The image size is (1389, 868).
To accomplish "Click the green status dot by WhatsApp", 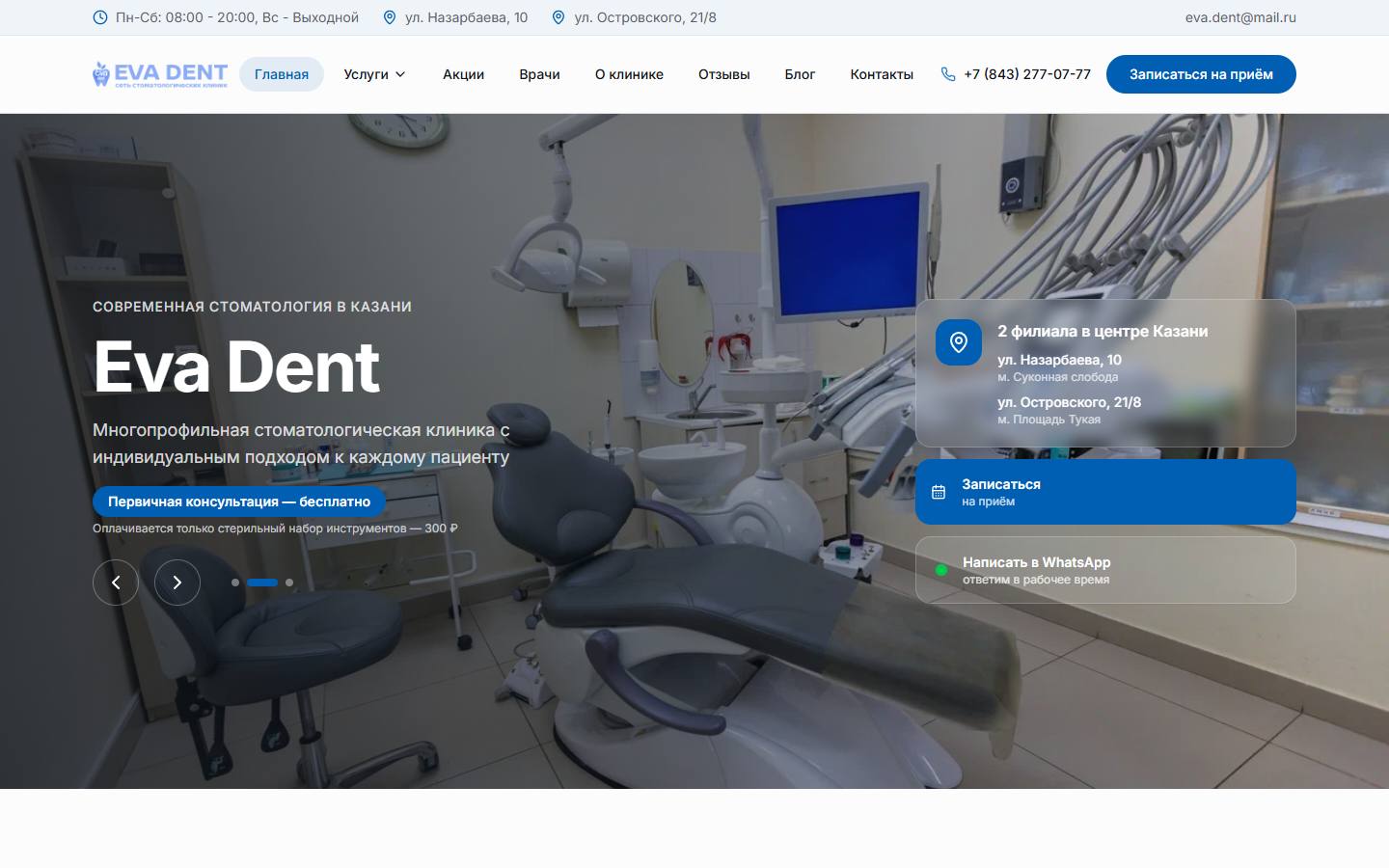I will pos(940,570).
